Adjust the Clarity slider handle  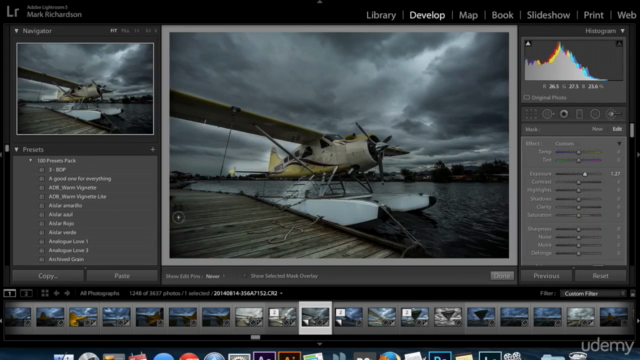coord(578,207)
